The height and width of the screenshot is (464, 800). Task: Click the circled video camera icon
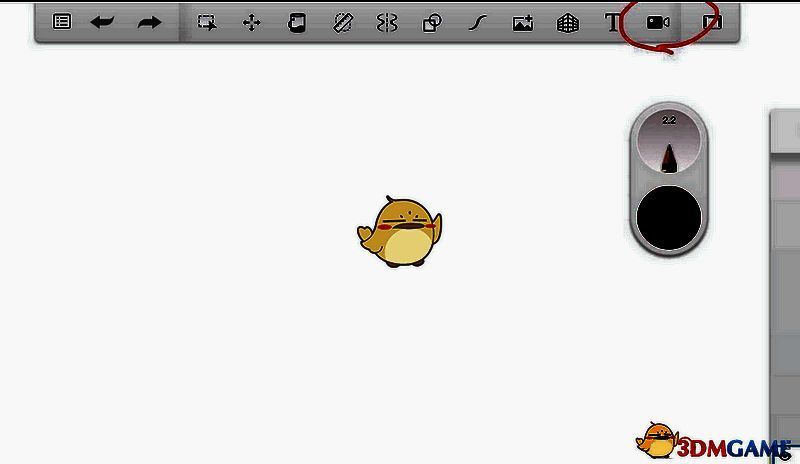coord(657,22)
